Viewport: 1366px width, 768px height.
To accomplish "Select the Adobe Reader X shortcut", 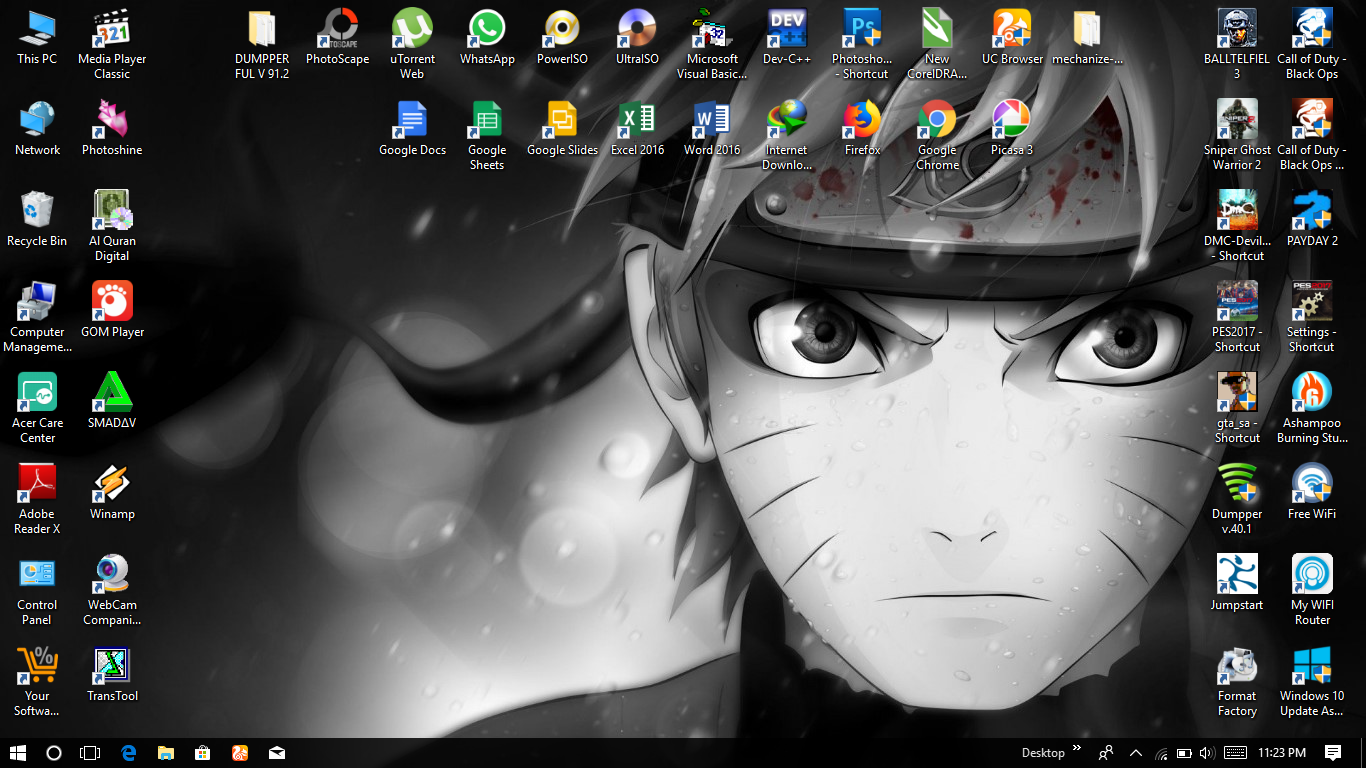I will tap(37, 484).
